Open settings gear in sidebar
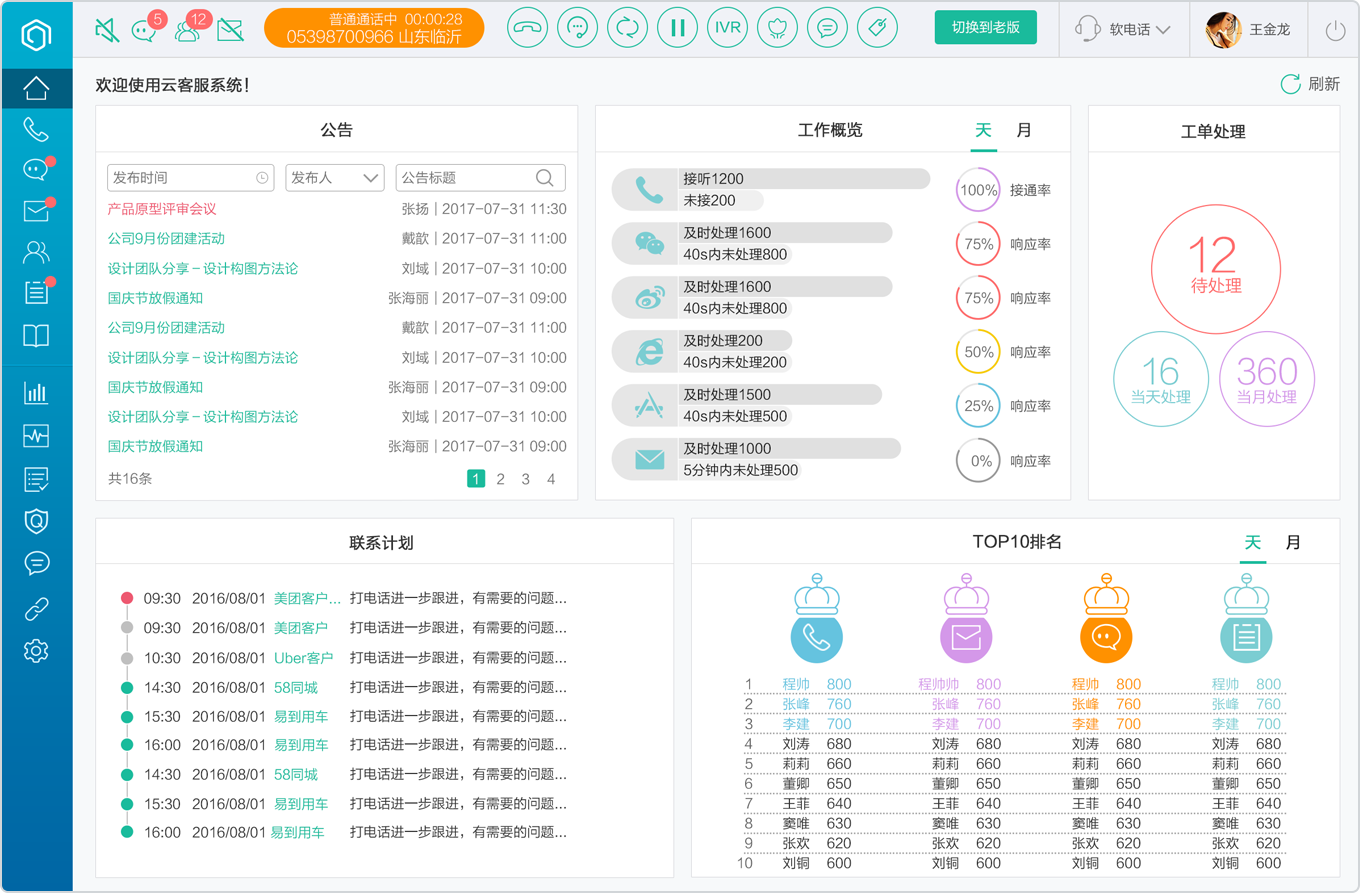Image resolution: width=1360 pixels, height=893 pixels. (36, 651)
